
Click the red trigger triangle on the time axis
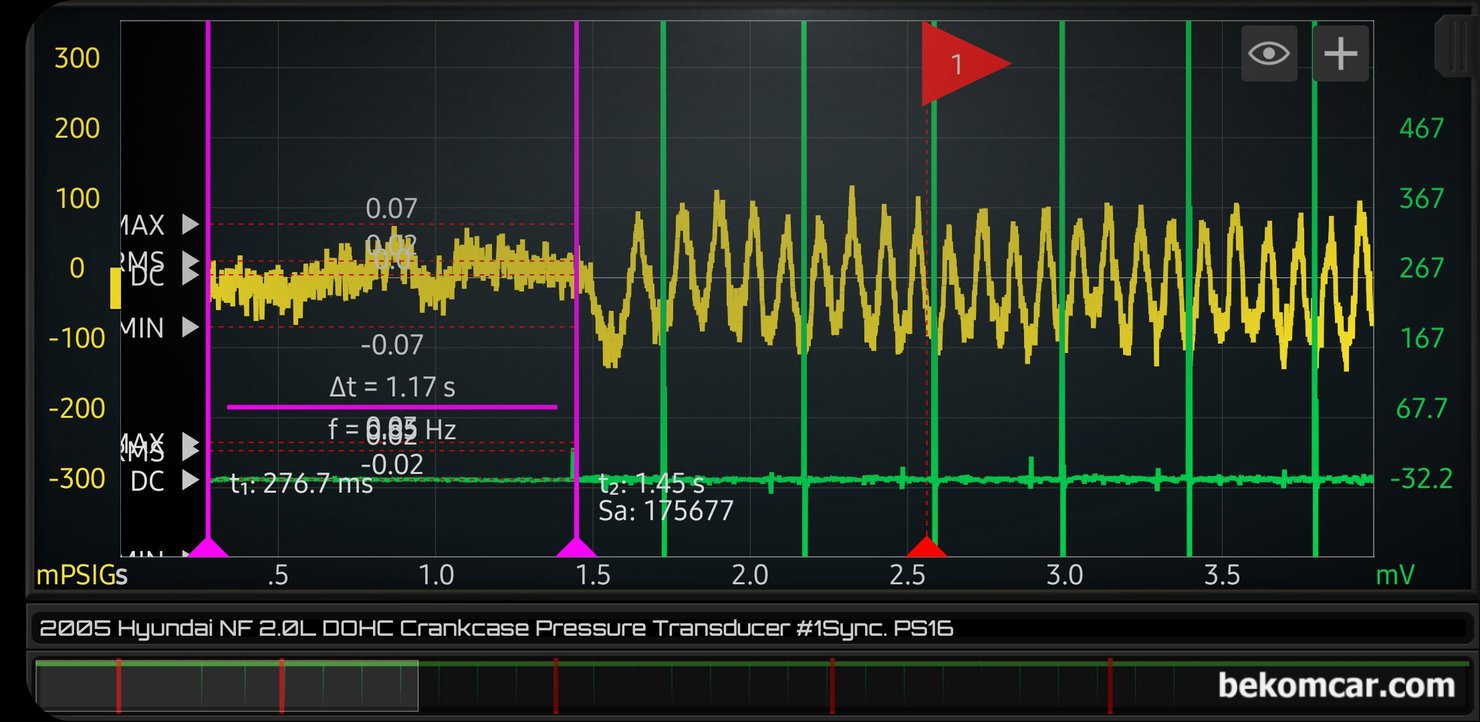926,547
